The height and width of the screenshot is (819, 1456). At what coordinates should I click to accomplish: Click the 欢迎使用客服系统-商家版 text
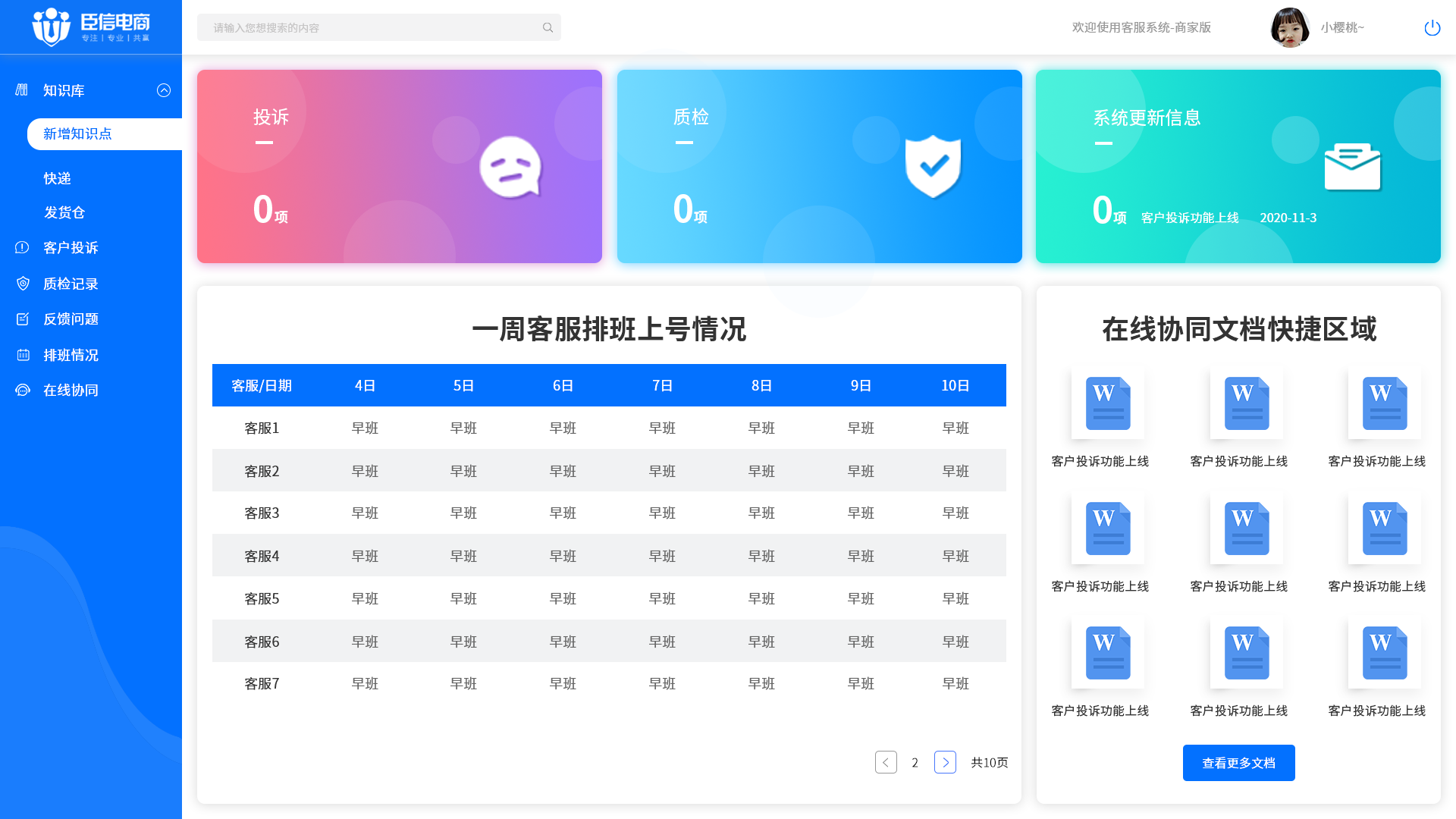click(x=1141, y=27)
